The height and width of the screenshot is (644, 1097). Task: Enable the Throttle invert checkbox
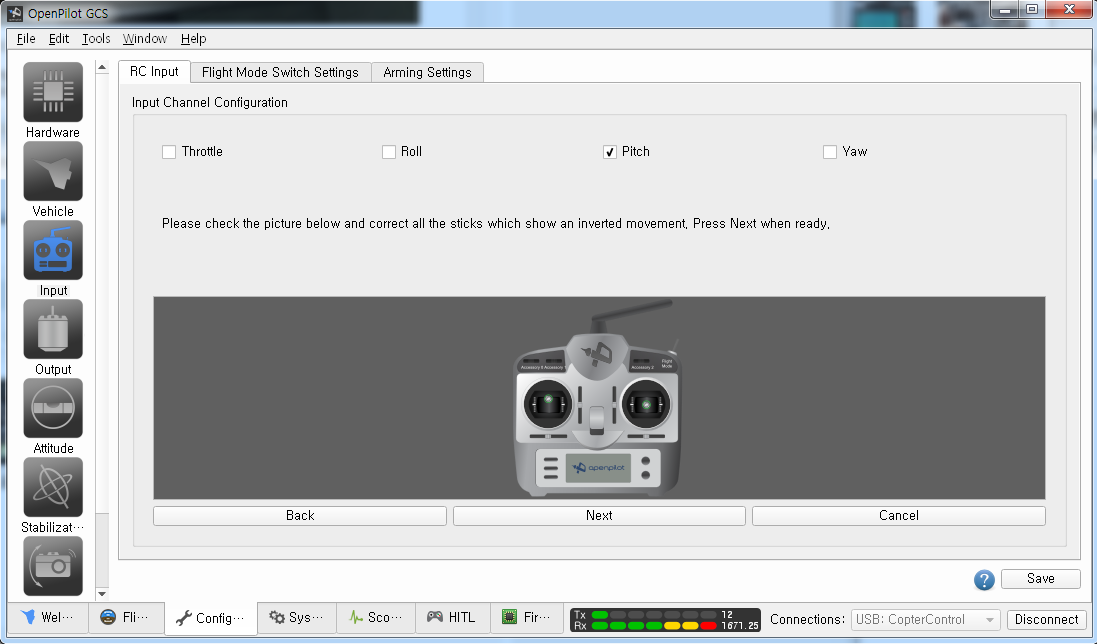click(169, 152)
